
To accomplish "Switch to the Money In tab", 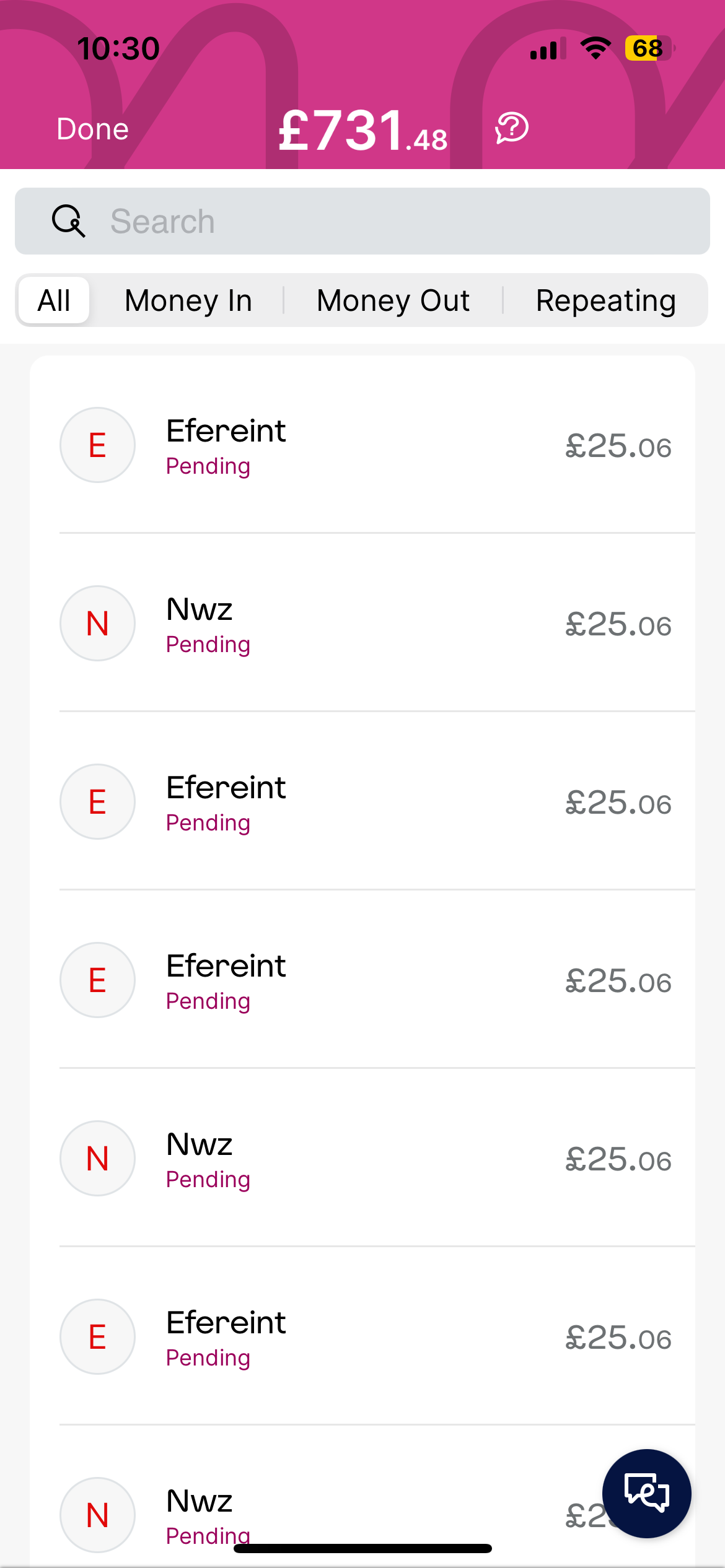I will pos(188,301).
